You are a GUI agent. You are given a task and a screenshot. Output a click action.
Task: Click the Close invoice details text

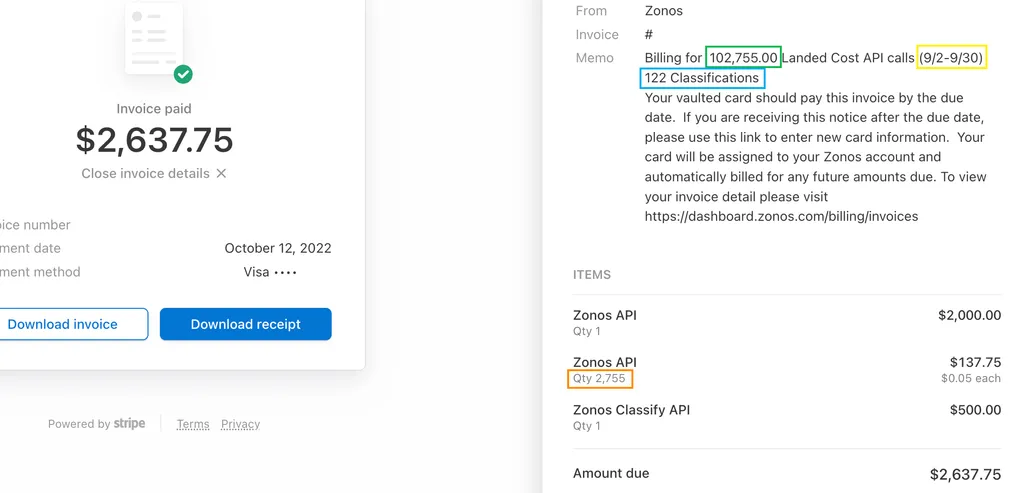[x=146, y=174]
